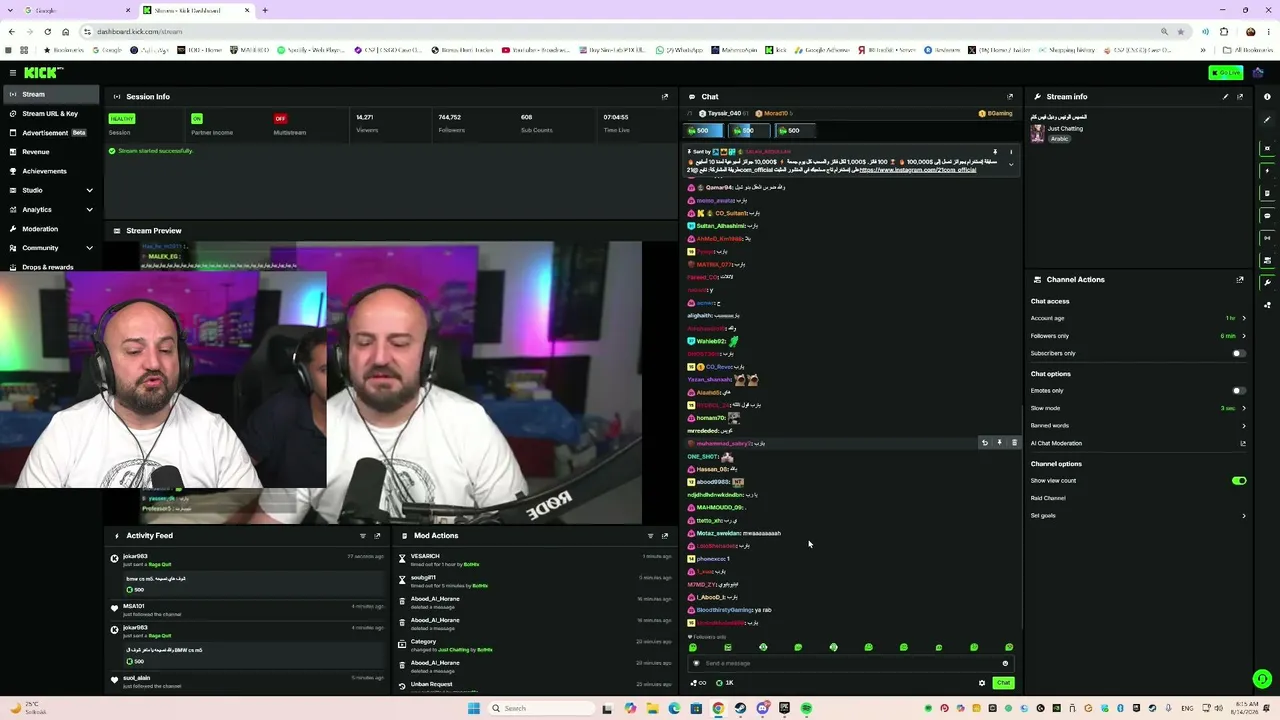Open the Account age options
The image size is (1280, 720).
(x=1138, y=318)
